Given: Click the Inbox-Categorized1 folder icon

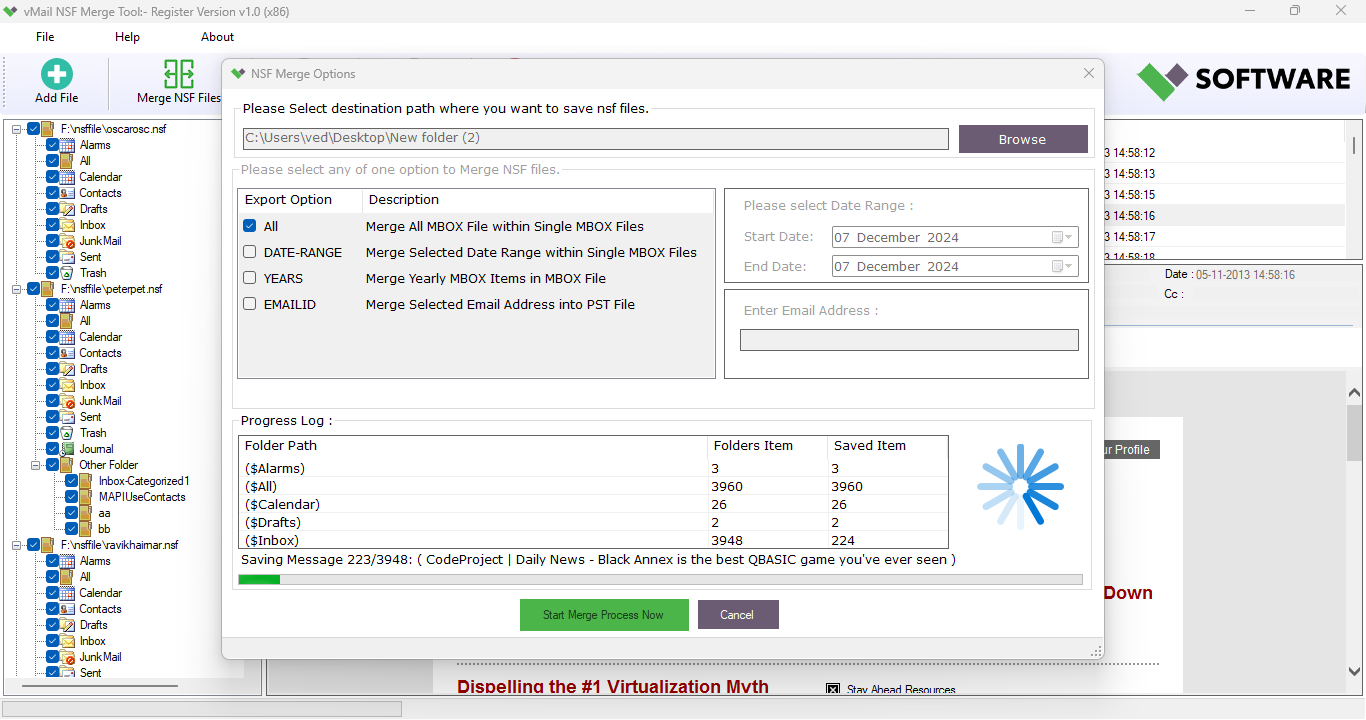Looking at the screenshot, I should [x=86, y=481].
